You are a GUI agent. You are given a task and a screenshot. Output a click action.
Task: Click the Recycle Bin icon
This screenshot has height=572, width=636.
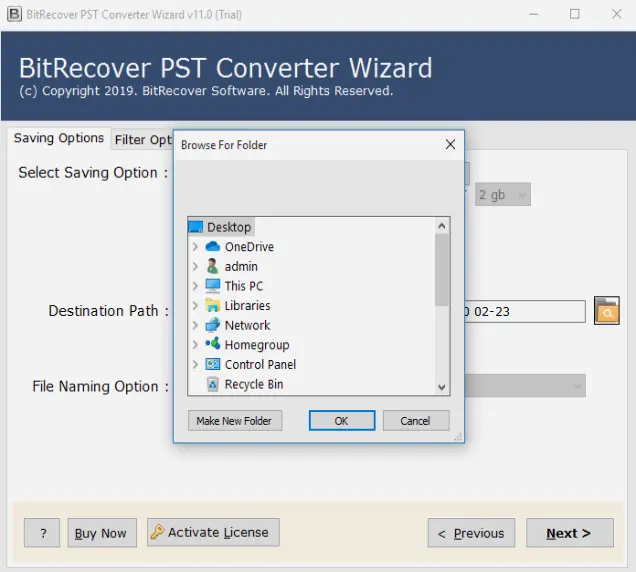click(212, 384)
